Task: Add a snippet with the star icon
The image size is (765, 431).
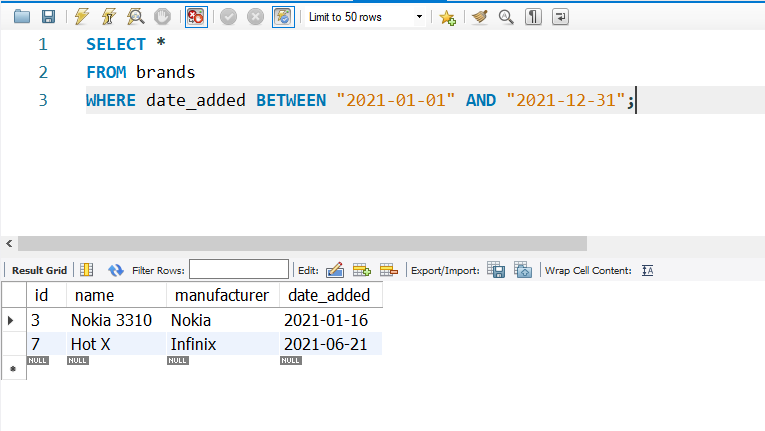Action: point(447,17)
